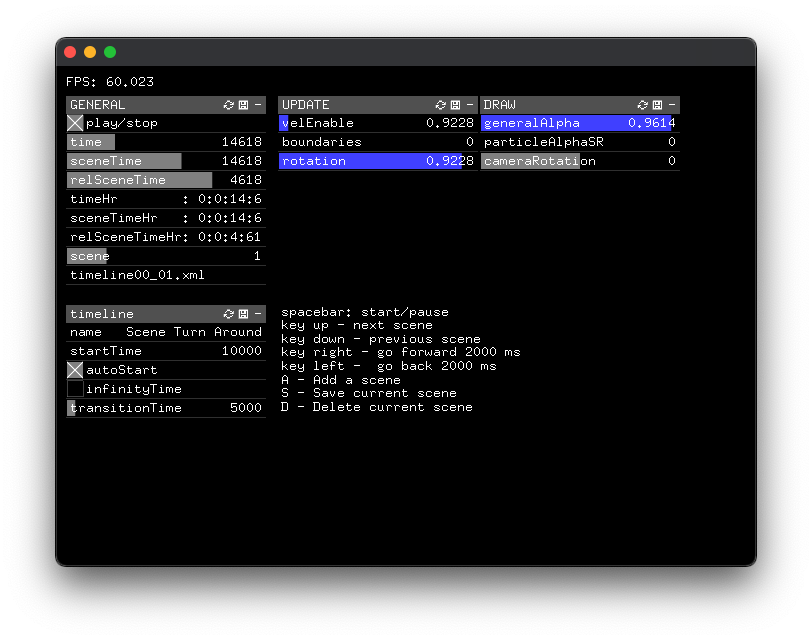This screenshot has width=812, height=640.
Task: Click the 'spacebar: start/pause' help text
Action: 365,312
